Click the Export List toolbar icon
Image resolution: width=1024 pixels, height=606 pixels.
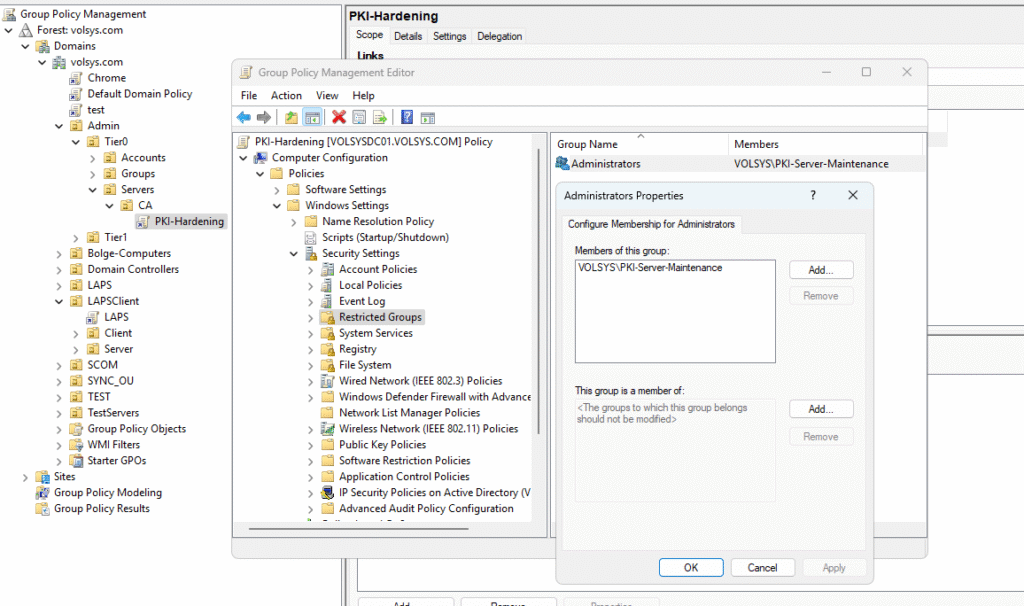point(380,117)
